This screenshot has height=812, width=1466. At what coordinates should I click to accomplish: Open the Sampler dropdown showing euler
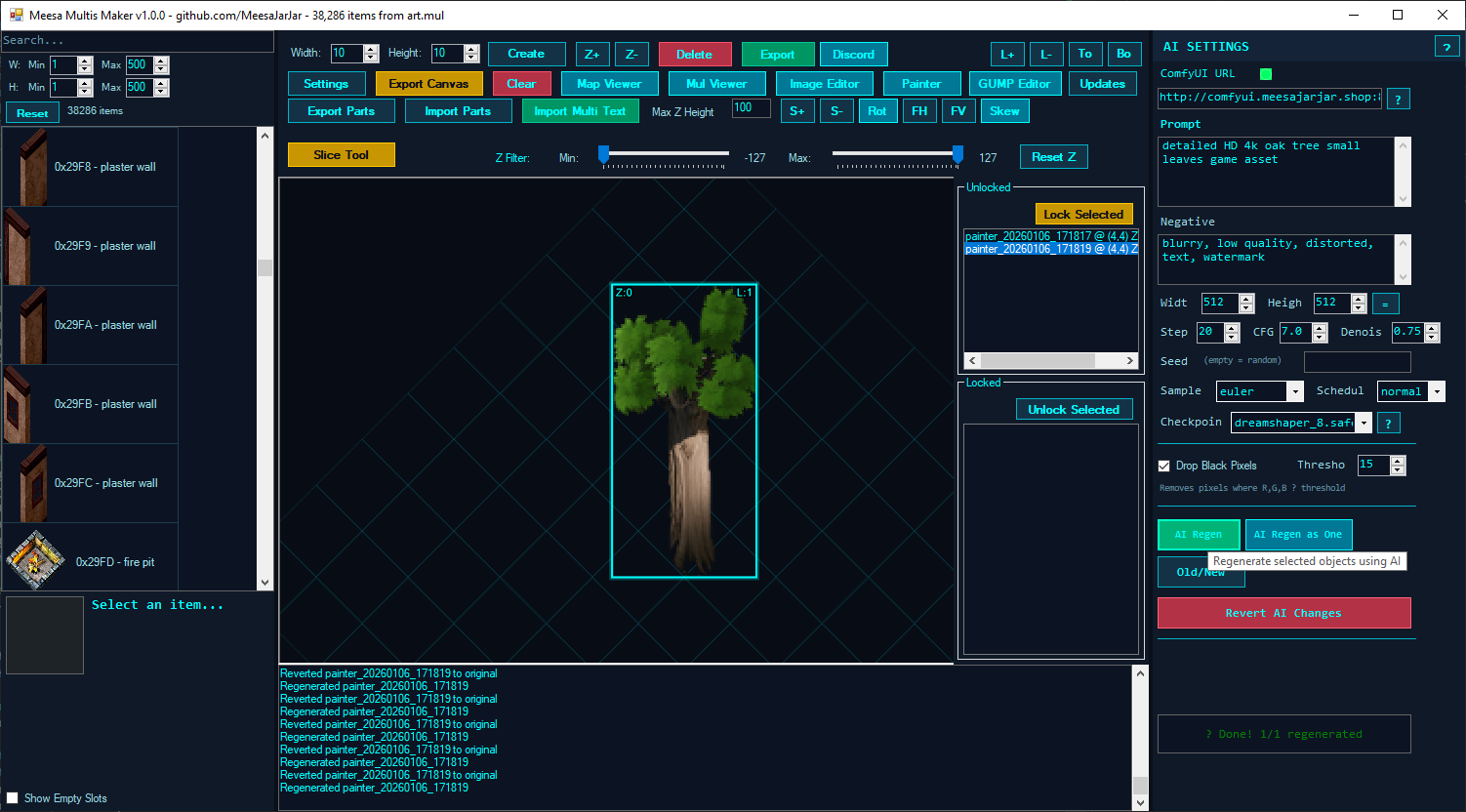point(1296,391)
